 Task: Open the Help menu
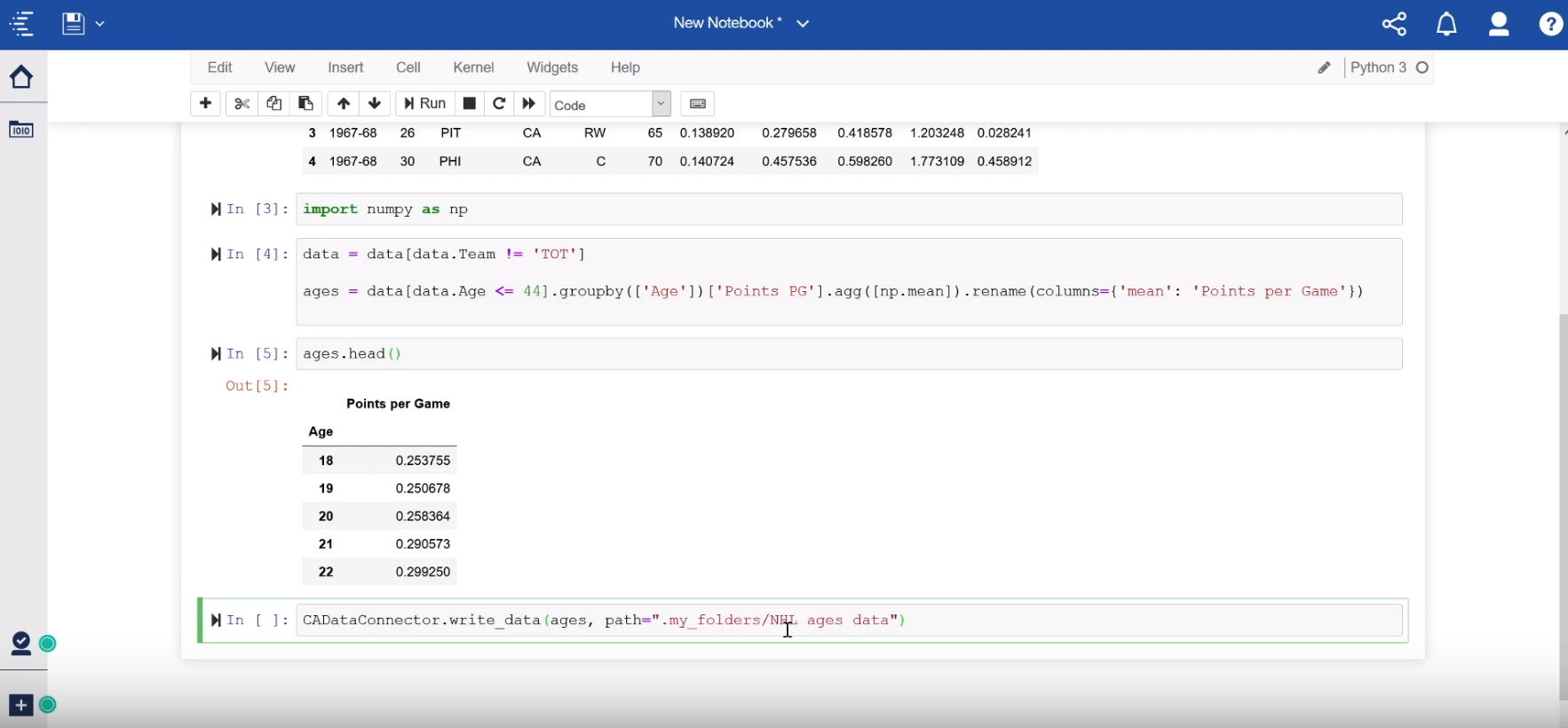pos(625,67)
